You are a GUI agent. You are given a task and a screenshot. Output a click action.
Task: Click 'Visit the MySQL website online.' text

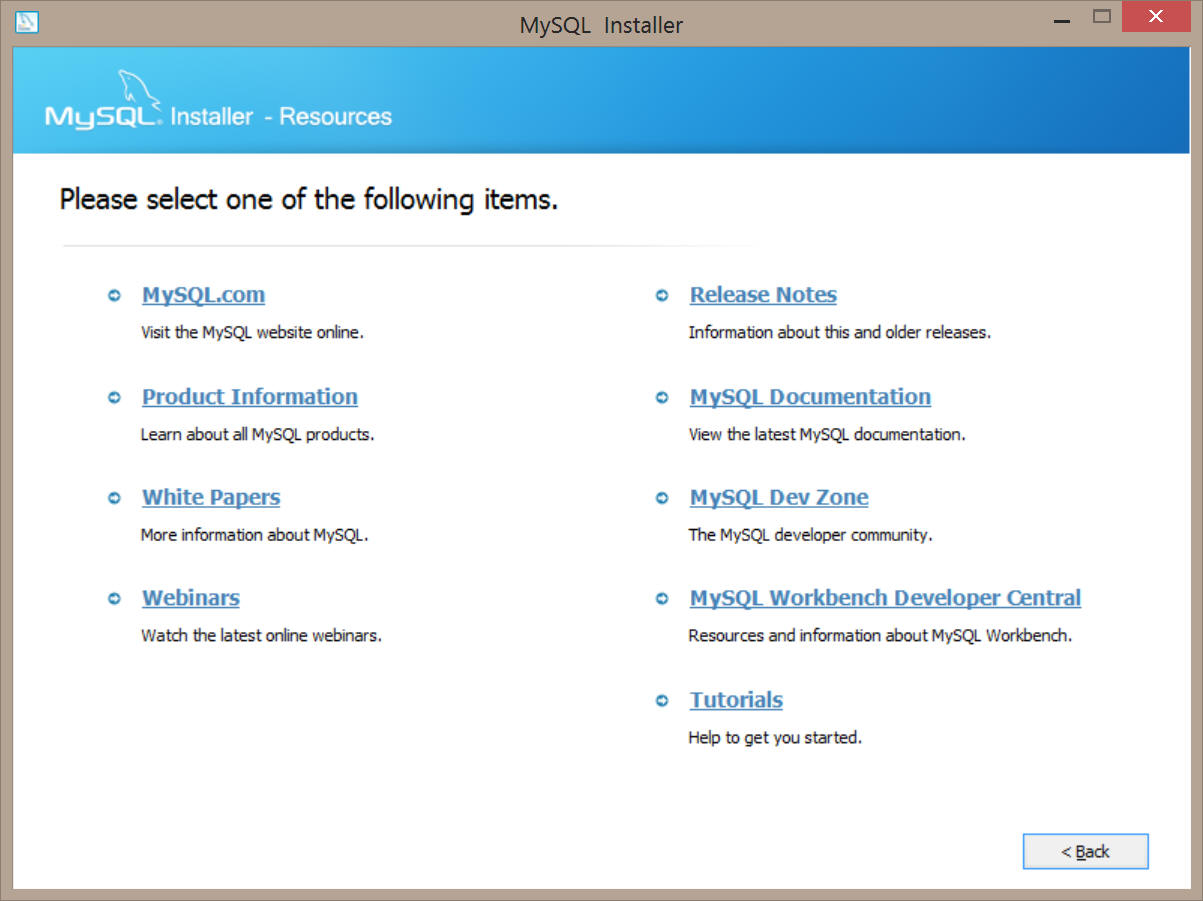coord(252,333)
